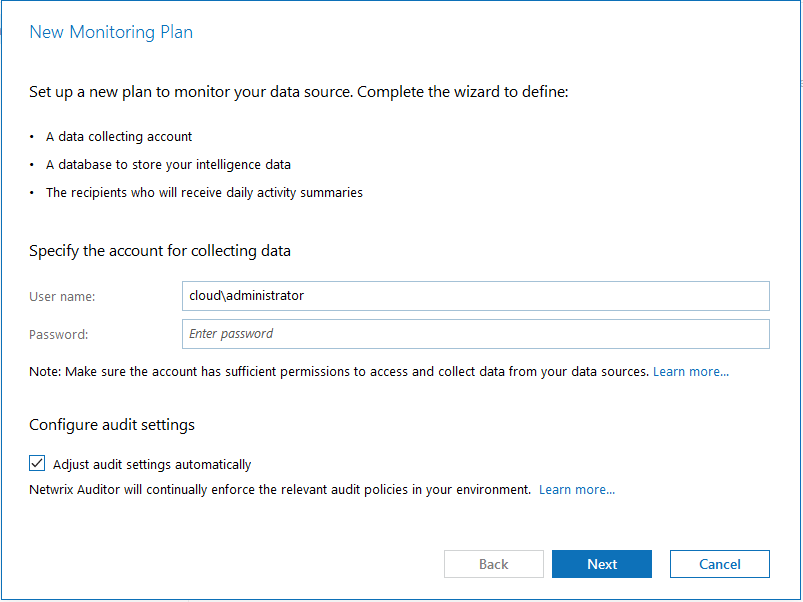
Task: Click the Specify the account heading
Action: point(160,251)
